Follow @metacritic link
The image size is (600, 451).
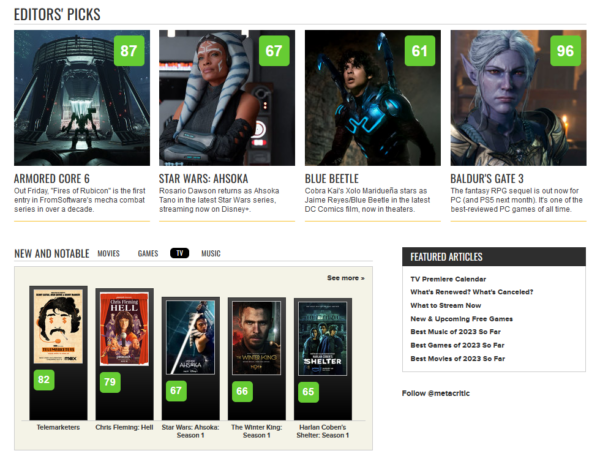435,393
